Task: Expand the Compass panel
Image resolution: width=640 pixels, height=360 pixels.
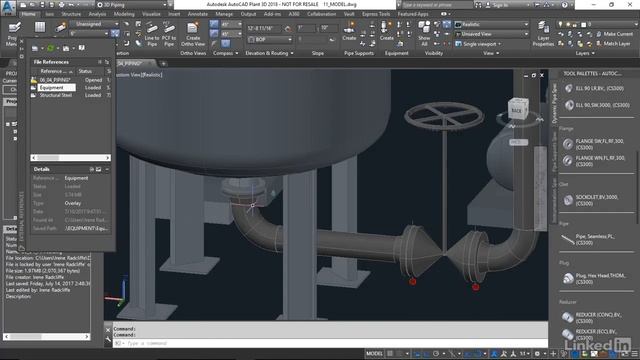Action: (225, 53)
